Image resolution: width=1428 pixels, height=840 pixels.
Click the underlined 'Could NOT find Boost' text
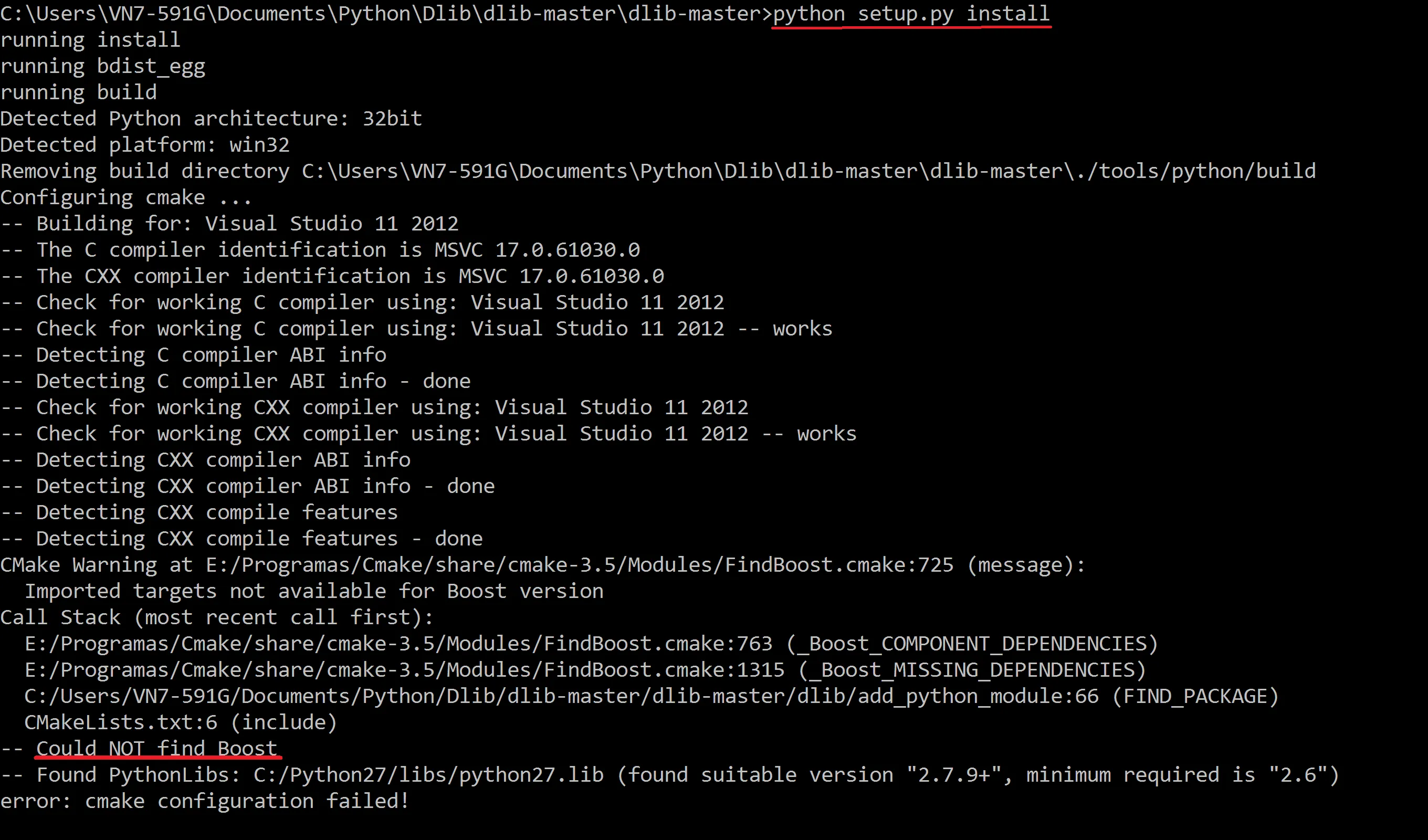(157, 748)
